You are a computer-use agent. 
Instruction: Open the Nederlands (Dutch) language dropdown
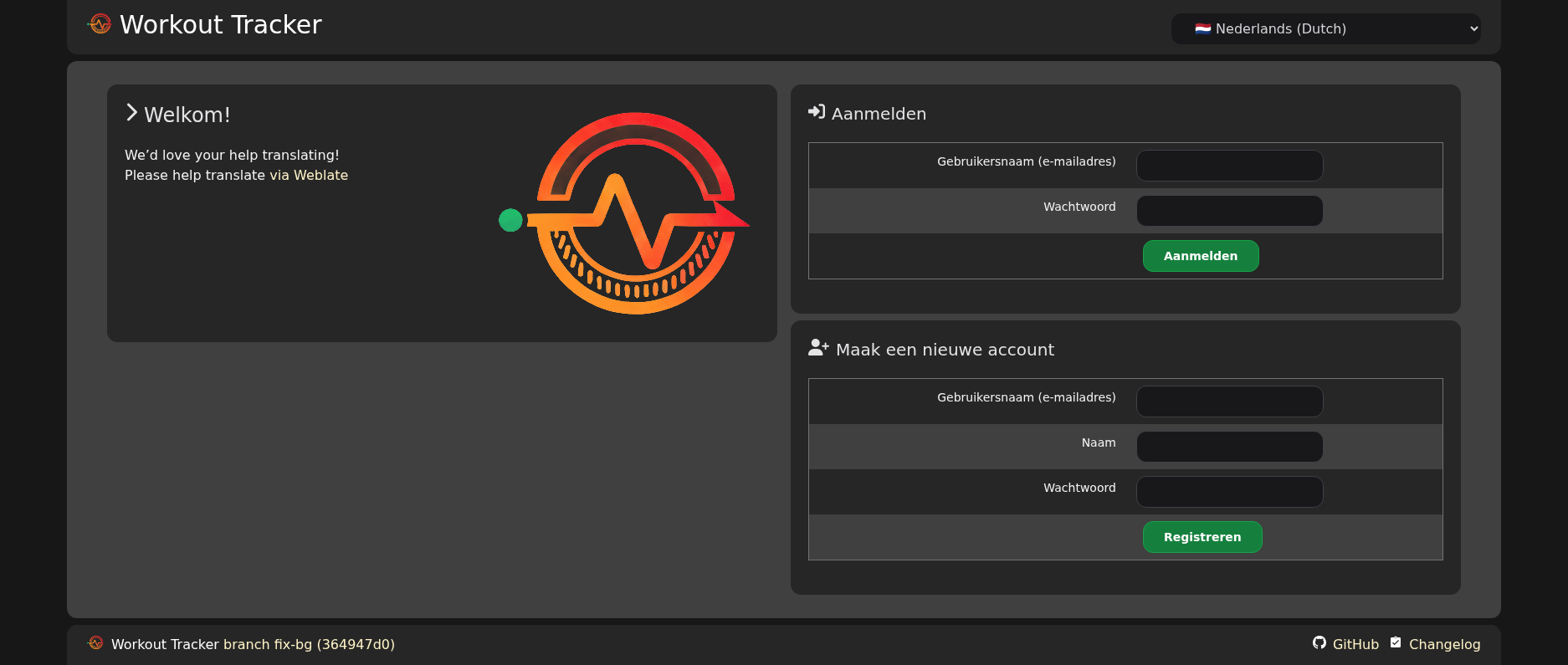pos(1325,28)
